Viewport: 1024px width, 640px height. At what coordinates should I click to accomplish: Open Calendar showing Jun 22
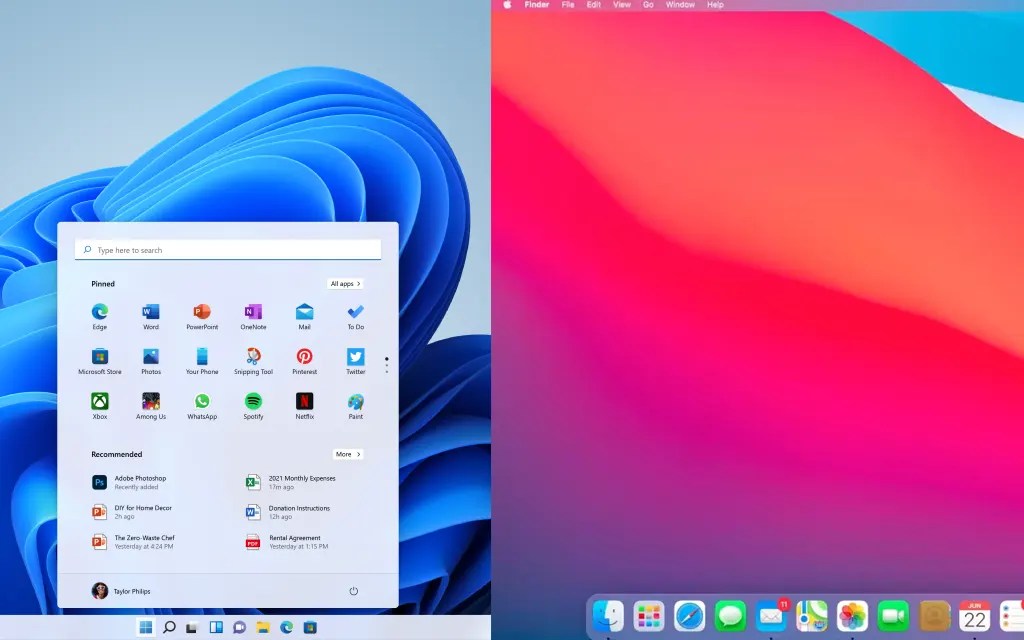pos(975,616)
